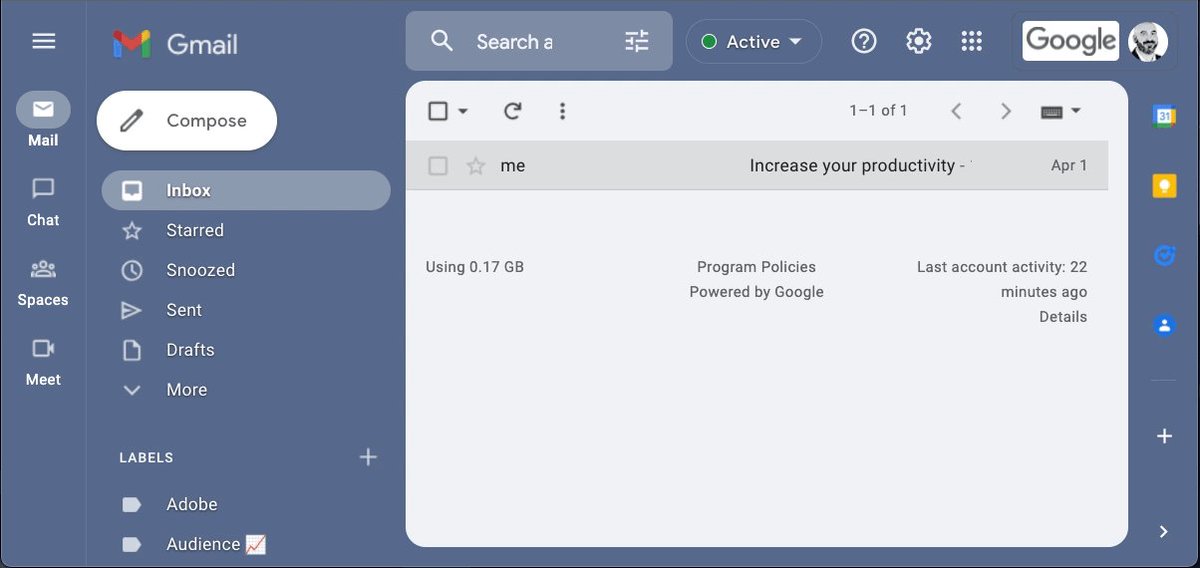
Task: Create a new label with plus icon
Action: tap(368, 457)
